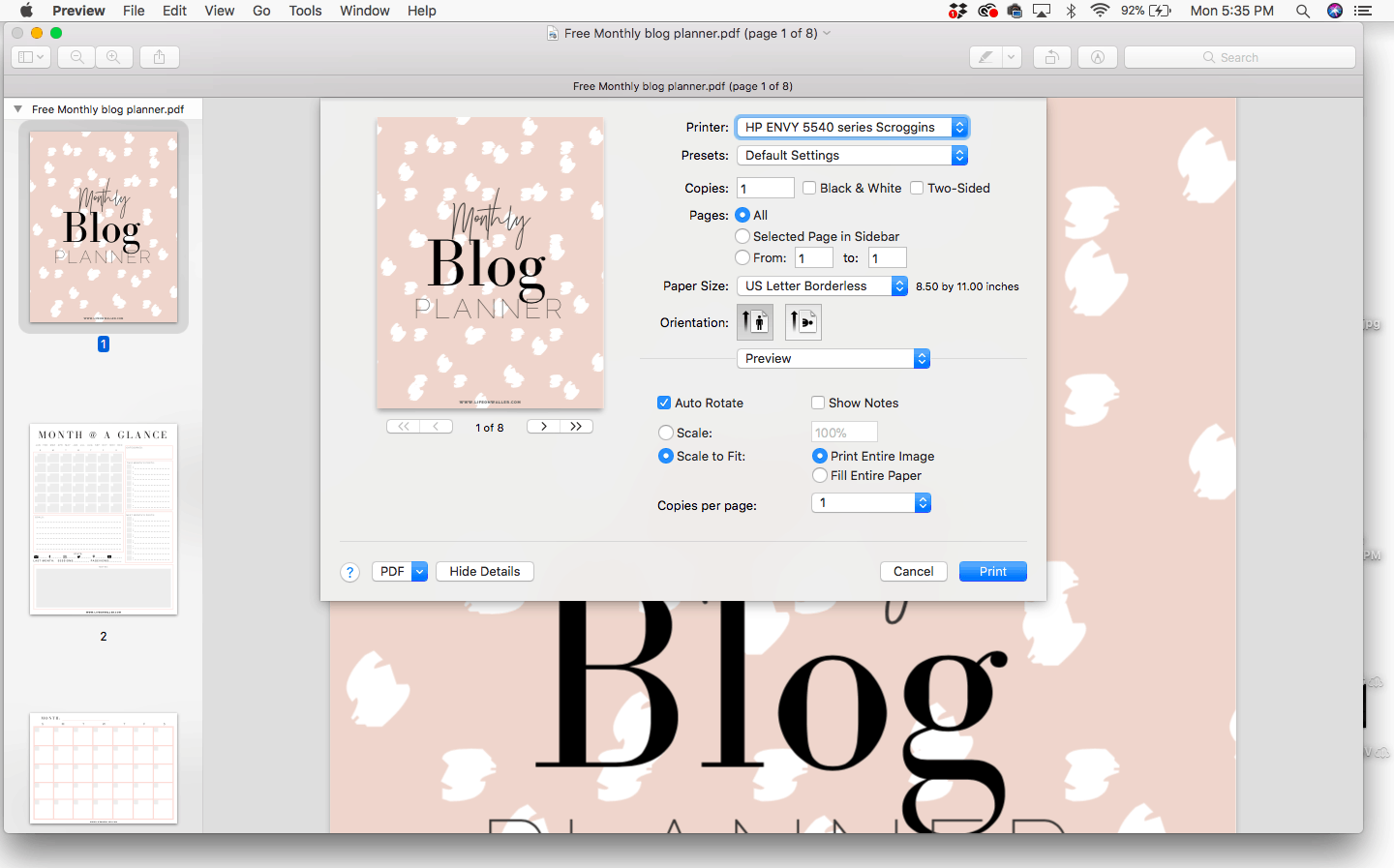Click the blue Print button

tap(993, 572)
